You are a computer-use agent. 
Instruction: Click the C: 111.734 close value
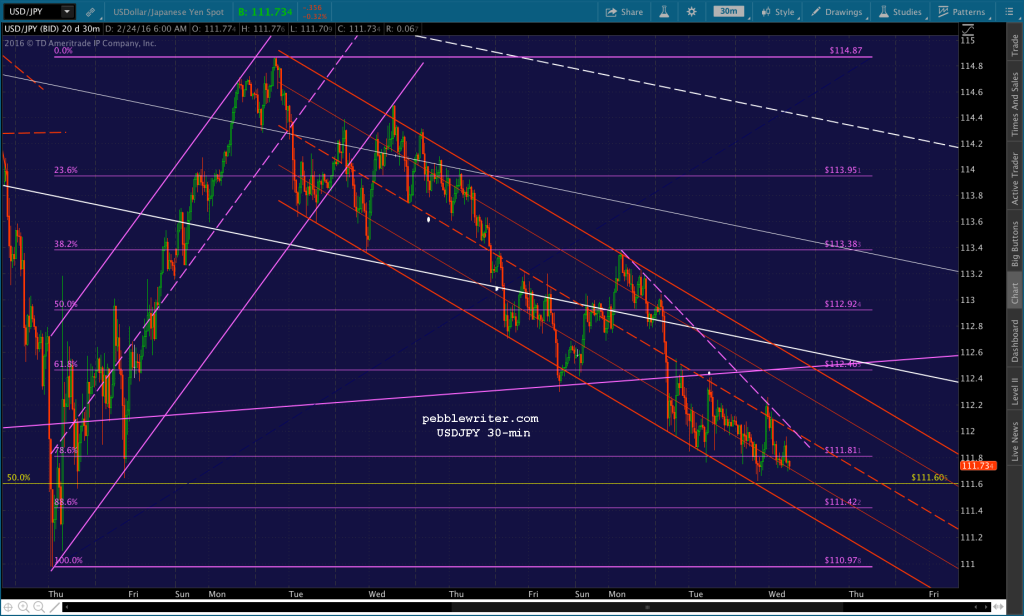[x=359, y=29]
